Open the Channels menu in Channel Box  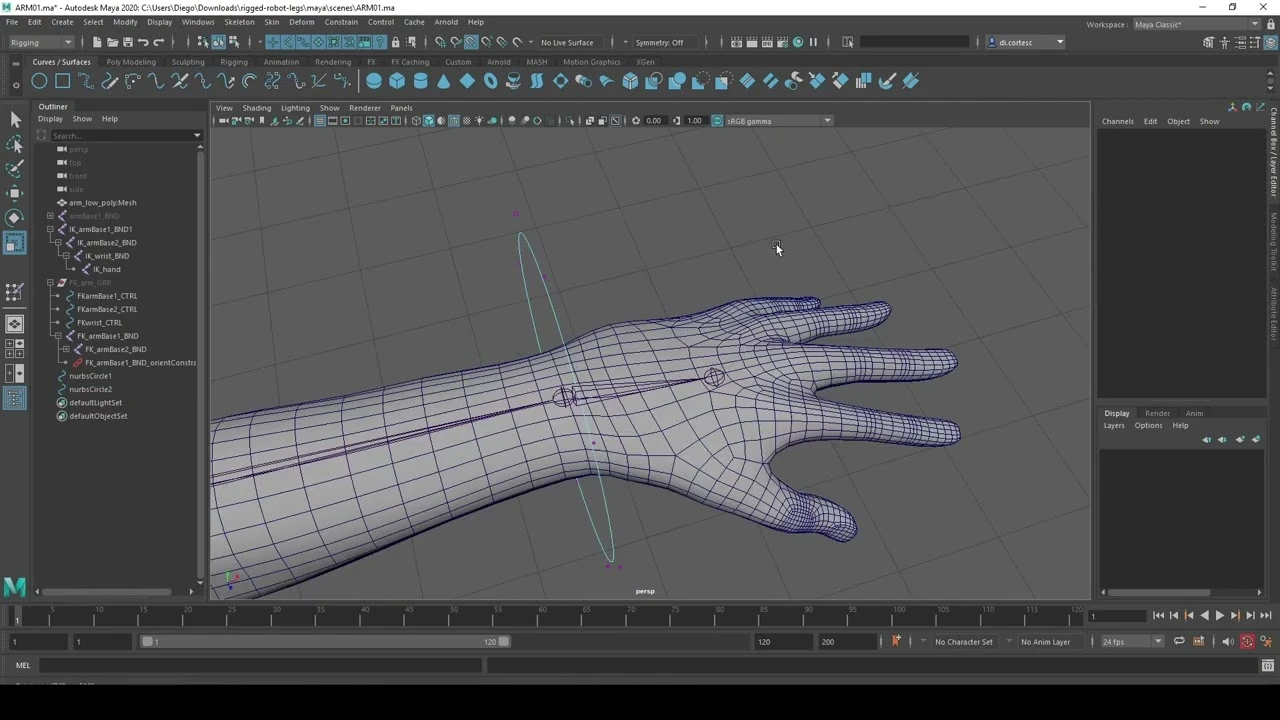pyautogui.click(x=1118, y=122)
